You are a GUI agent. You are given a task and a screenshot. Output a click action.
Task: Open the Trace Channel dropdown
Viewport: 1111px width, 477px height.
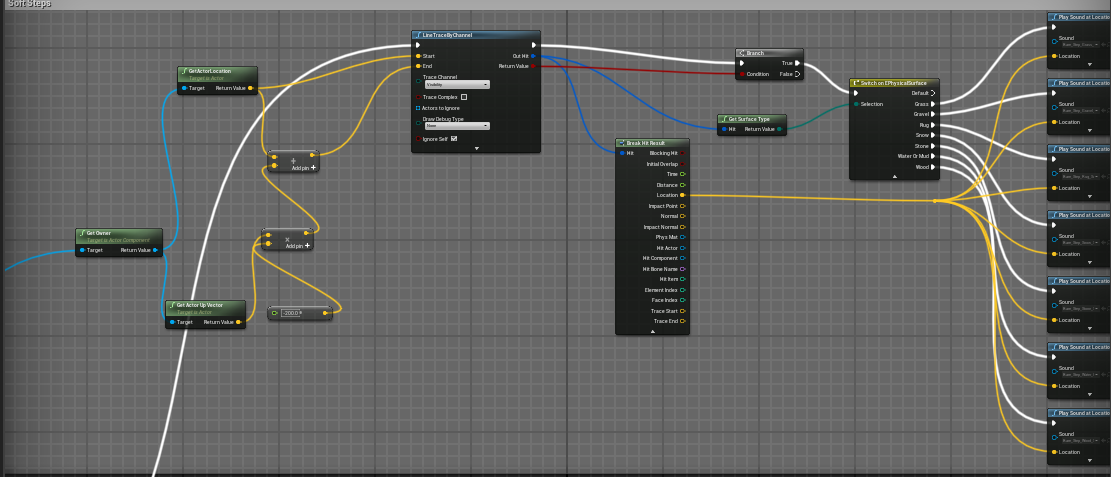pyautogui.click(x=456, y=85)
